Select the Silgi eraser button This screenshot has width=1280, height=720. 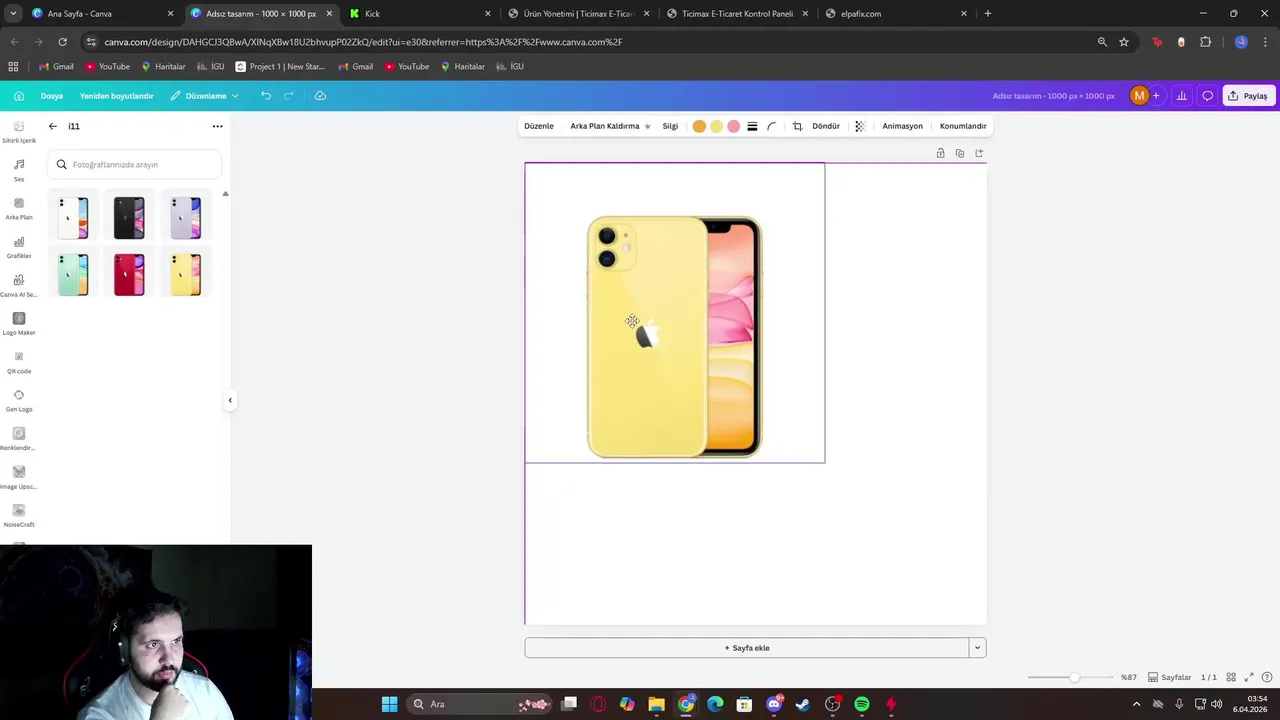point(670,126)
